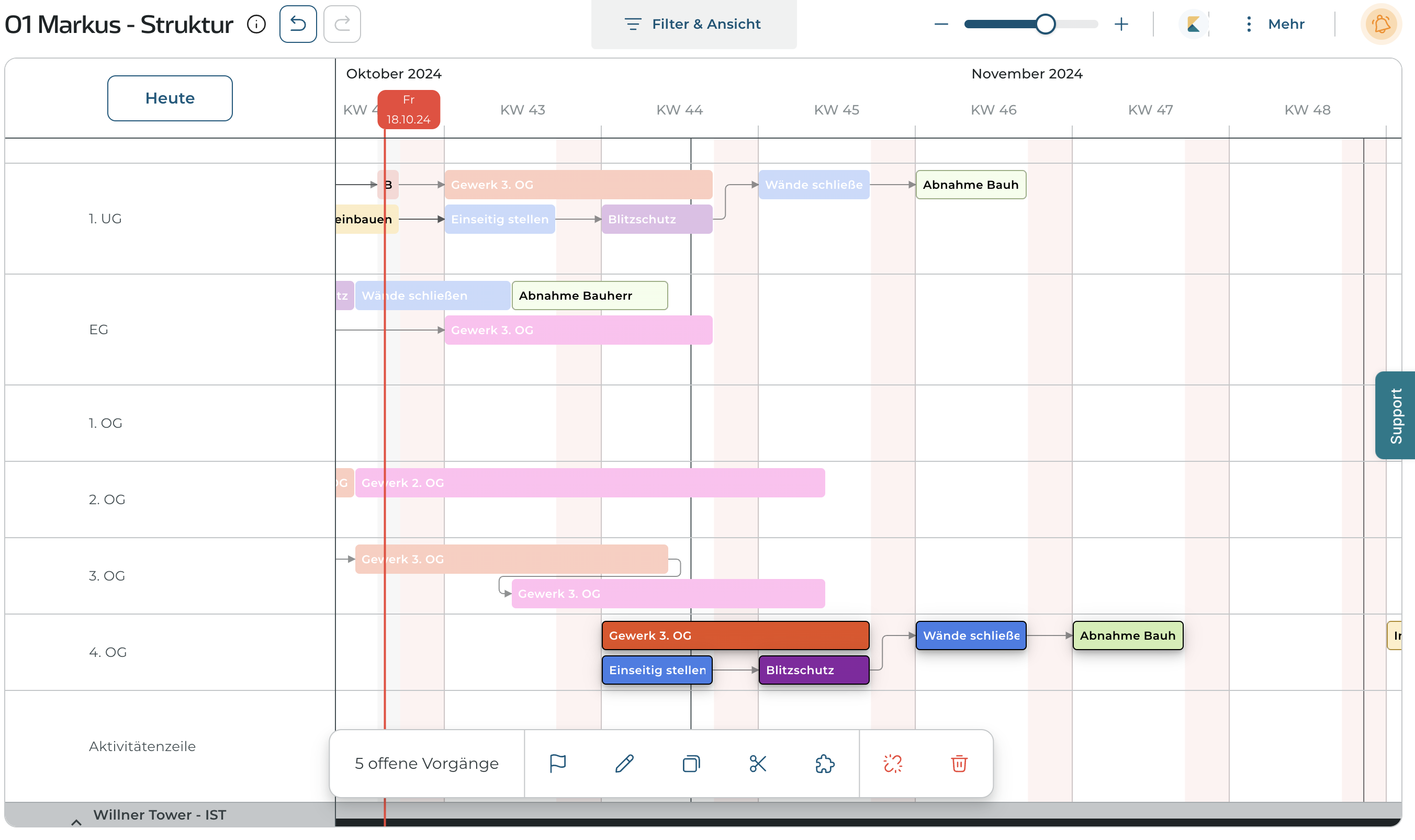The image size is (1415, 840).
Task: Click the Aktivitätenzeile row label
Action: [x=142, y=746]
